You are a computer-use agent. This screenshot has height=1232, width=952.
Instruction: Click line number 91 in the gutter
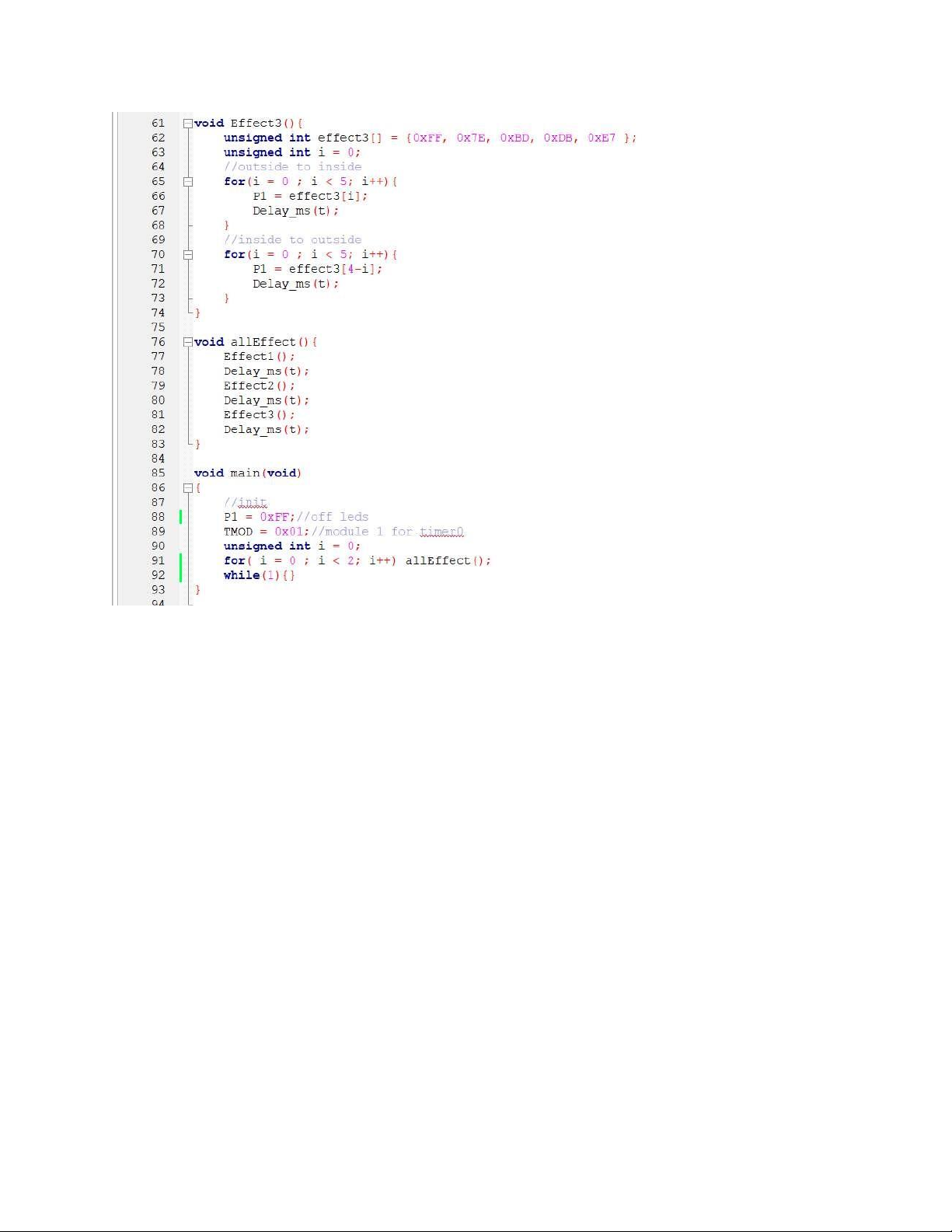coord(158,560)
